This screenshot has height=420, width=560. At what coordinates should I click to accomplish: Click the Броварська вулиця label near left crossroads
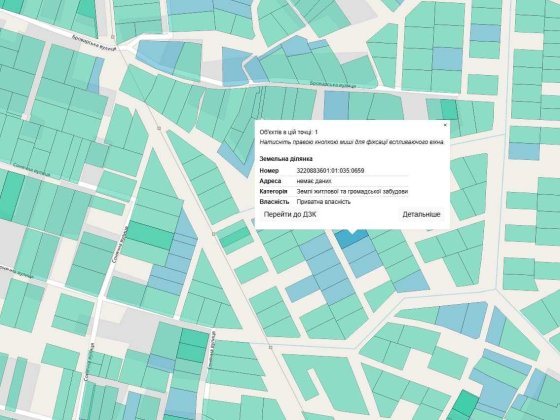(94, 42)
